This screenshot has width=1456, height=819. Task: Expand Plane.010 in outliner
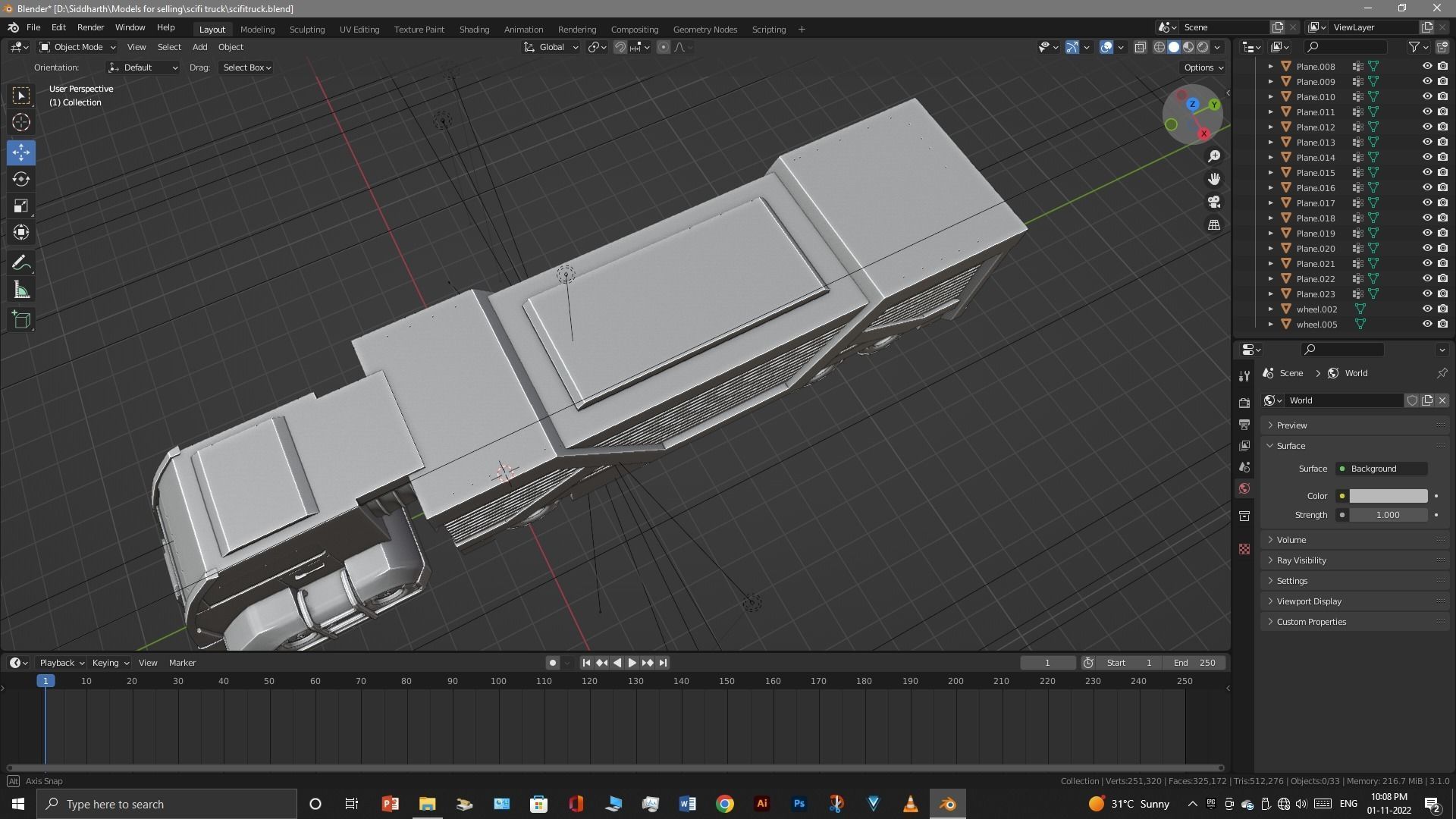tap(1271, 96)
